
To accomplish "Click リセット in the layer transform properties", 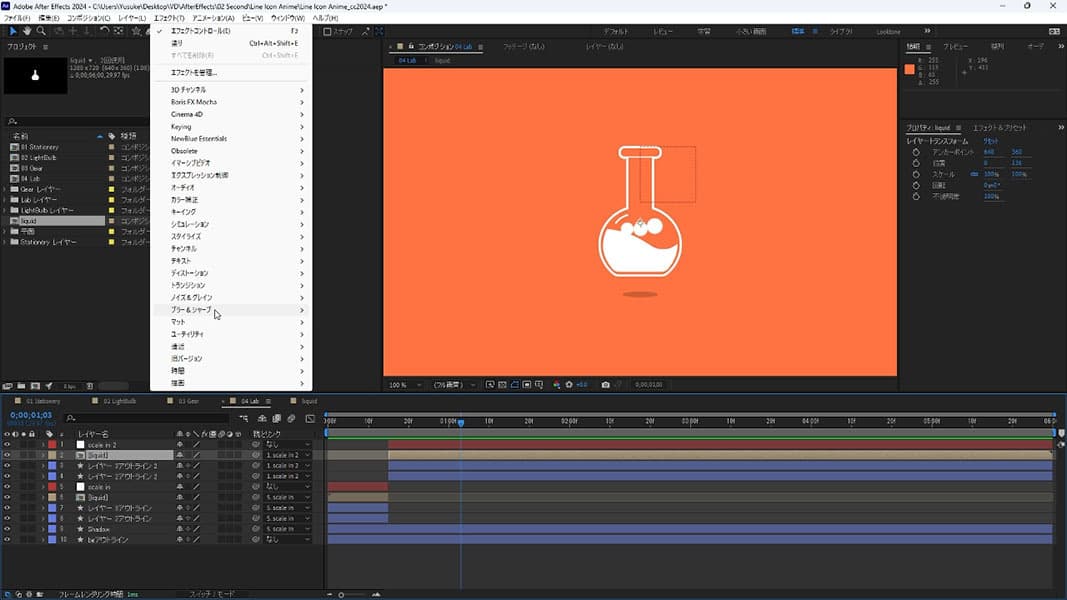I will coord(991,142).
